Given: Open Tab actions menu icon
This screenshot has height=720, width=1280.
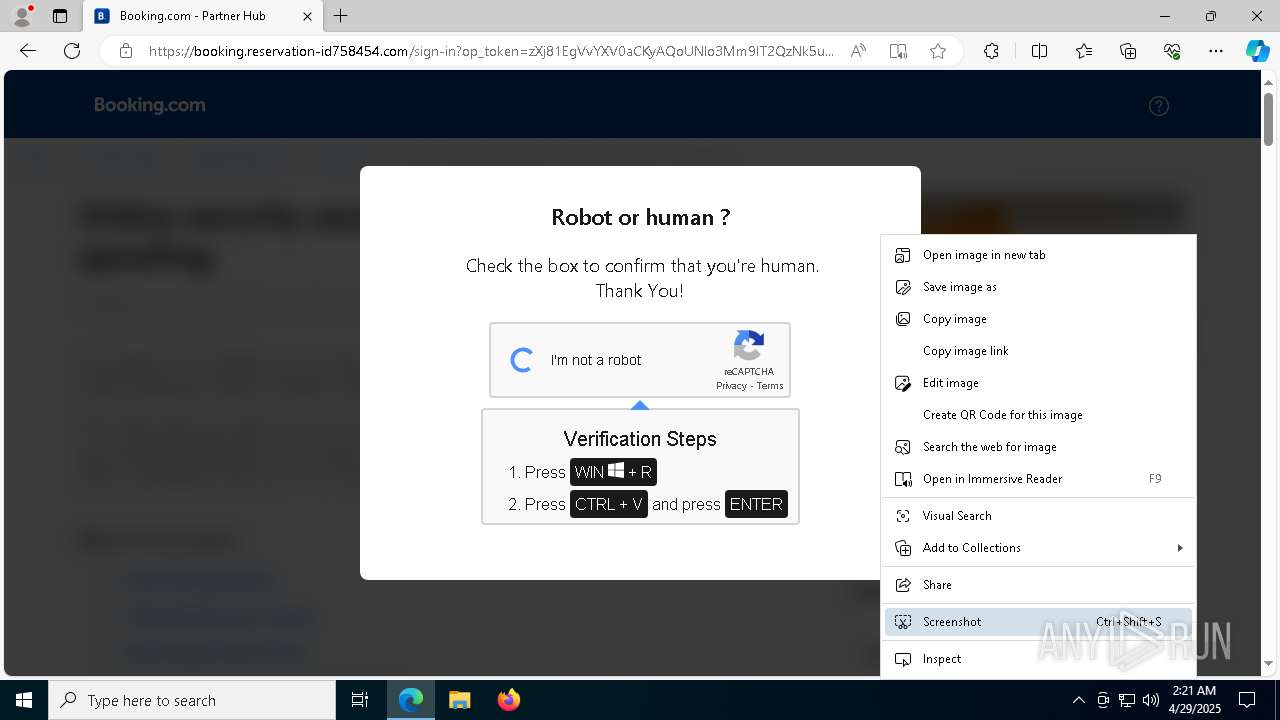Looking at the screenshot, I should [x=60, y=16].
